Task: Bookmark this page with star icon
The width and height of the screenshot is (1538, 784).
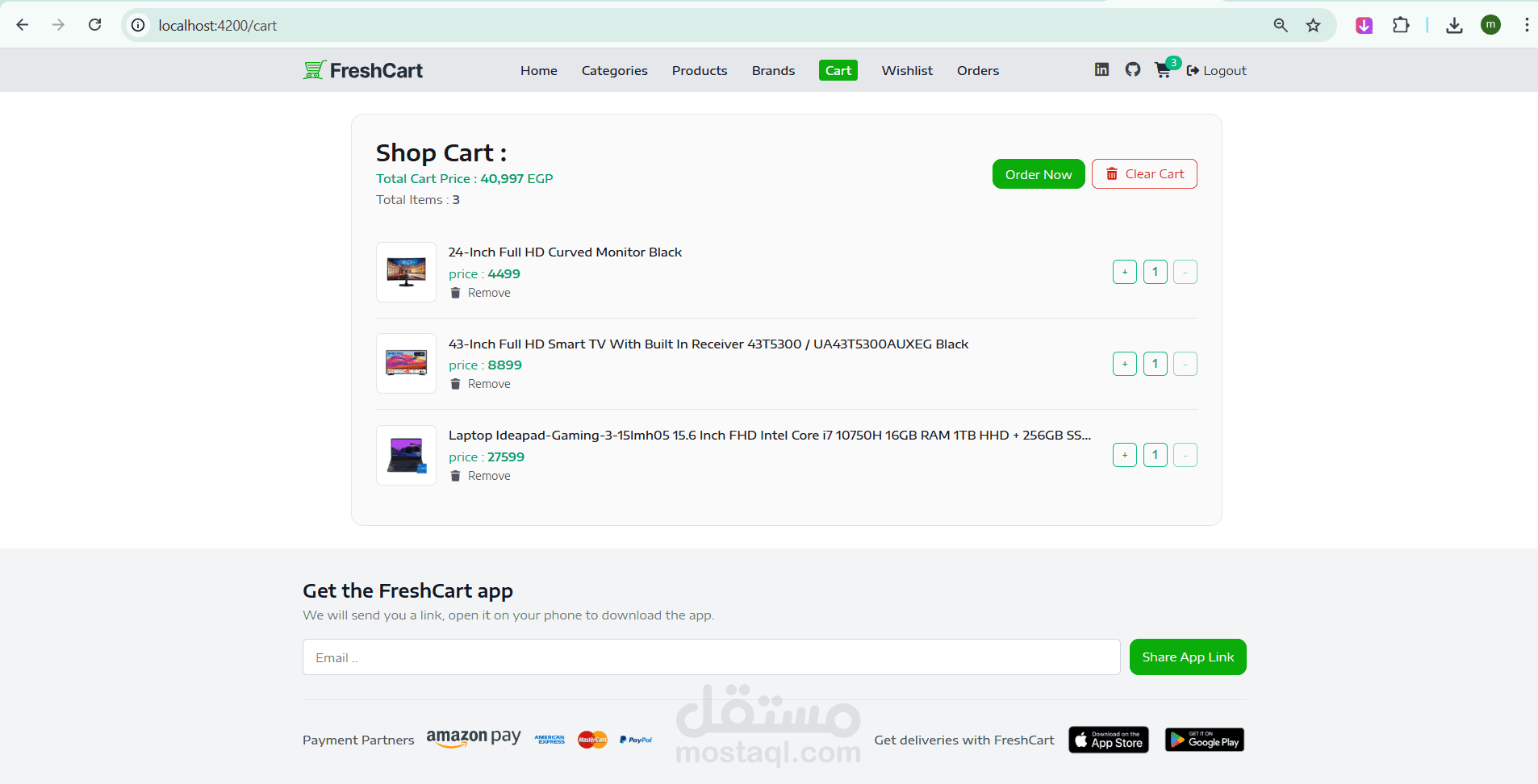Action: [1314, 25]
